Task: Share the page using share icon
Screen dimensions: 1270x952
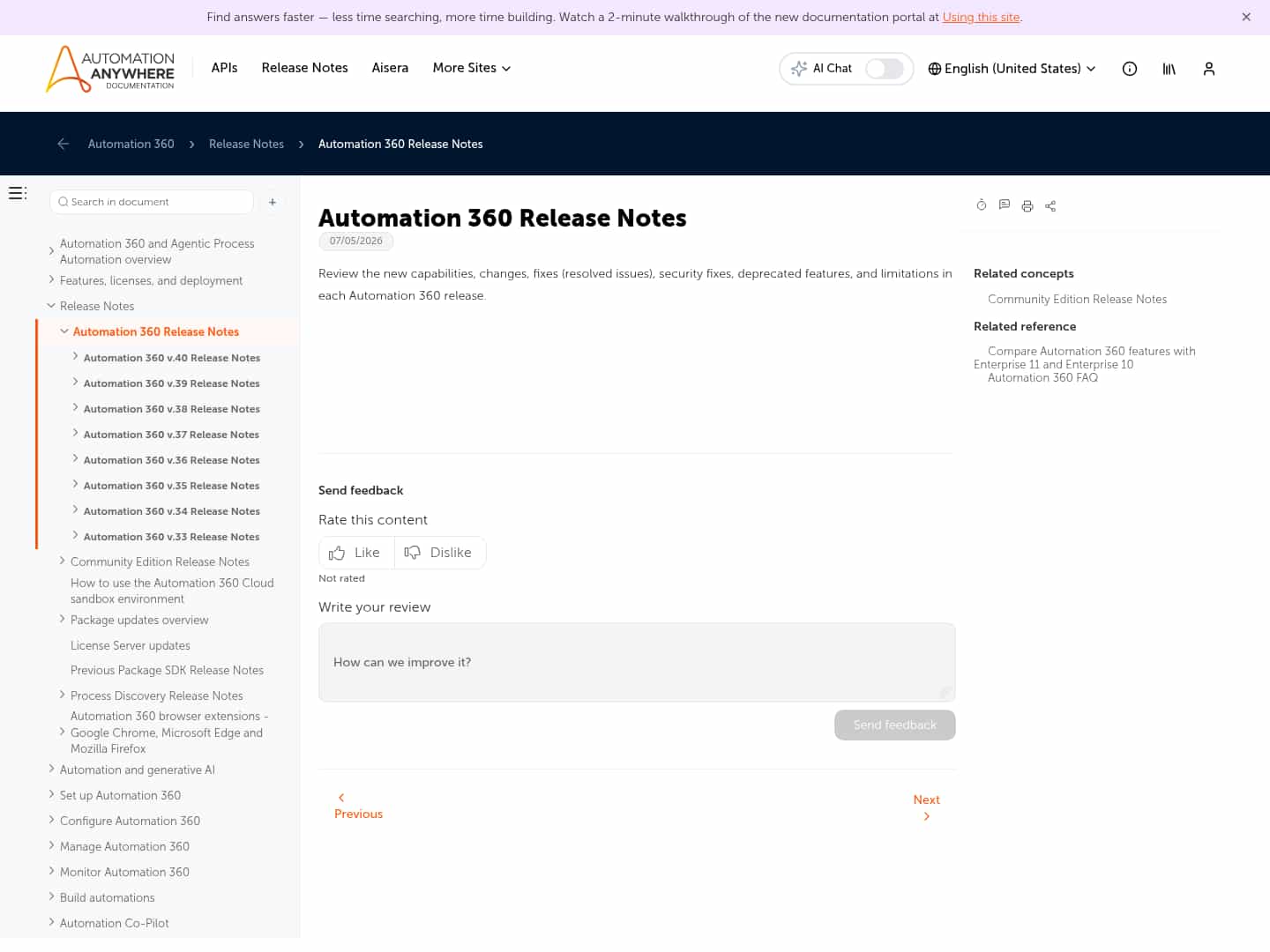Action: pyautogui.click(x=1050, y=206)
